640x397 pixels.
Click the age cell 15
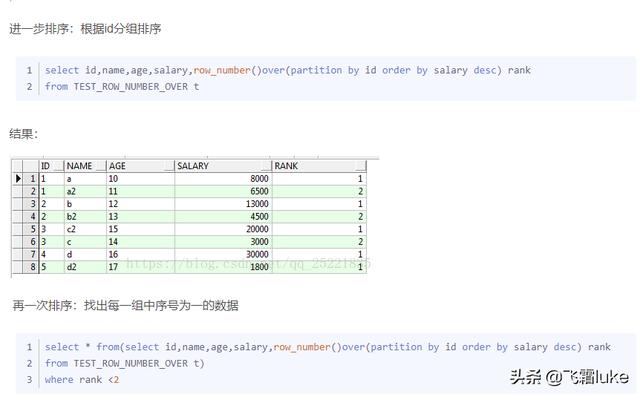(x=140, y=229)
